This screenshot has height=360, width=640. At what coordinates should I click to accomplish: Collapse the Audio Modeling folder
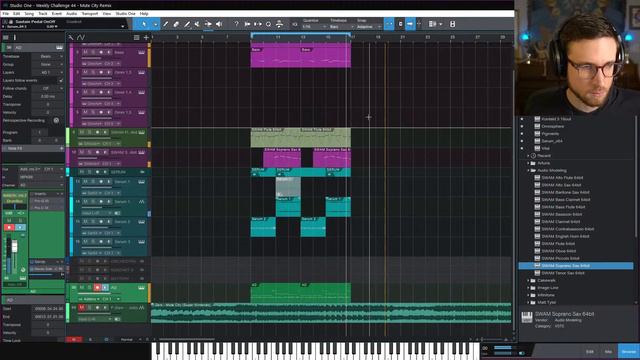click(x=528, y=170)
